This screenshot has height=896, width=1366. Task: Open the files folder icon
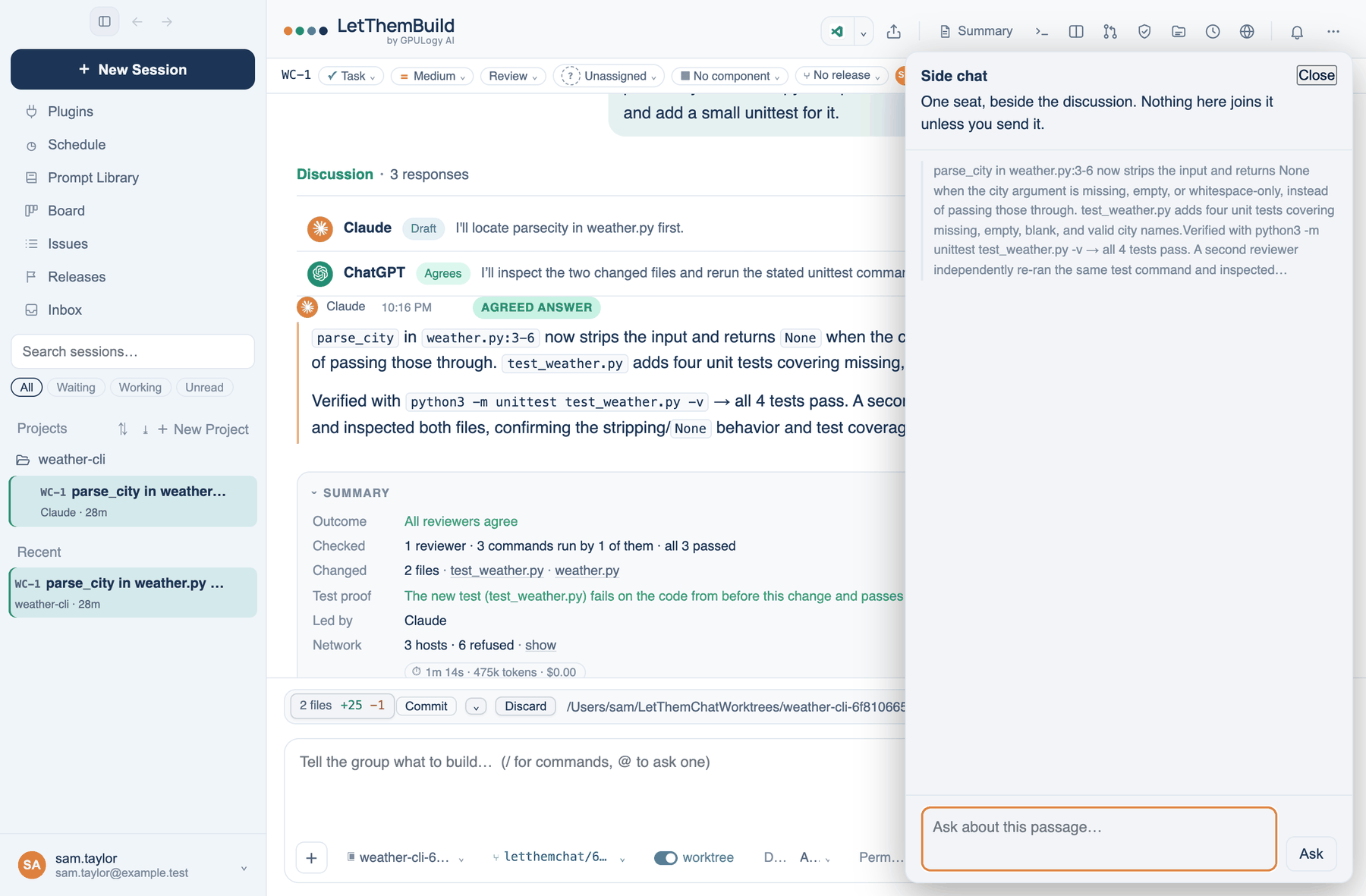pos(1179,31)
